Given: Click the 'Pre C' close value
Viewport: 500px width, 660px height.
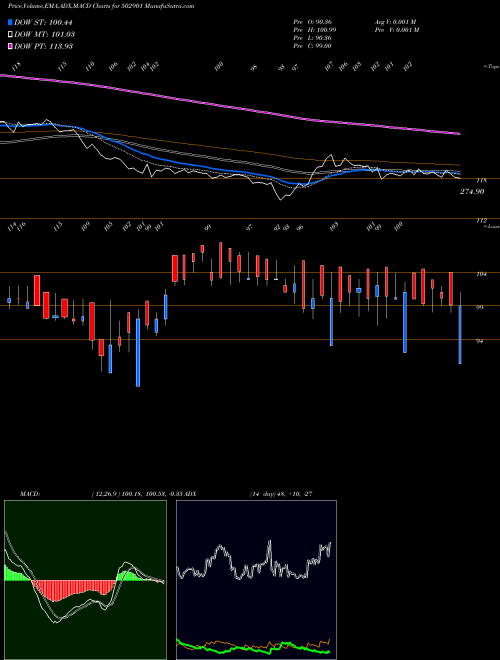Looking at the screenshot, I should point(313,46).
